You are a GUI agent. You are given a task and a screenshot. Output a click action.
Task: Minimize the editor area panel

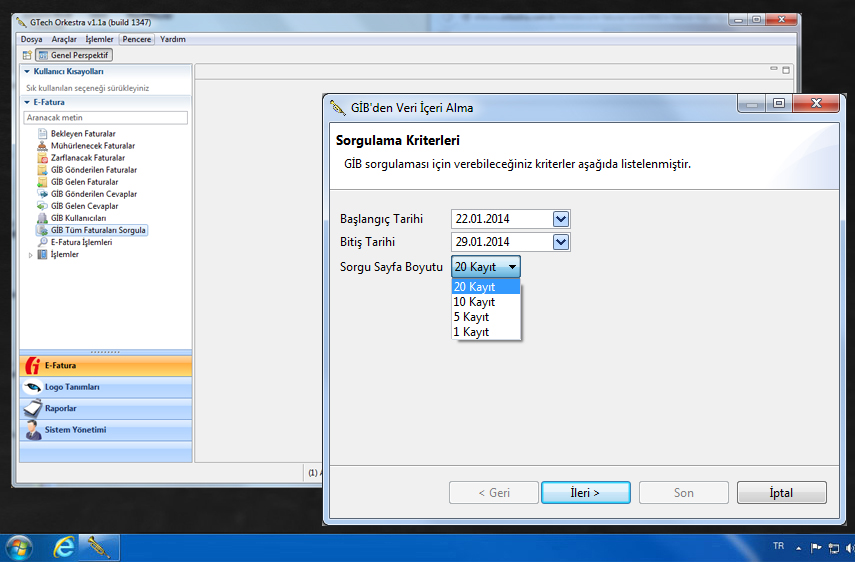774,69
